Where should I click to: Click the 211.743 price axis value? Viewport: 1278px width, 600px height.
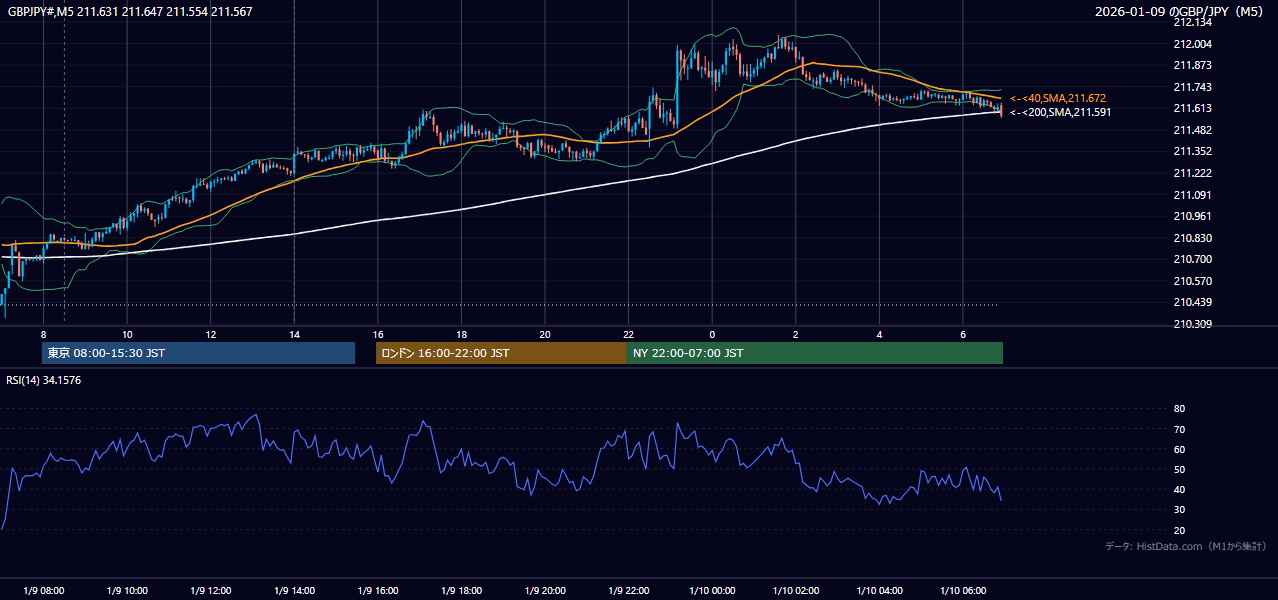pos(1192,87)
